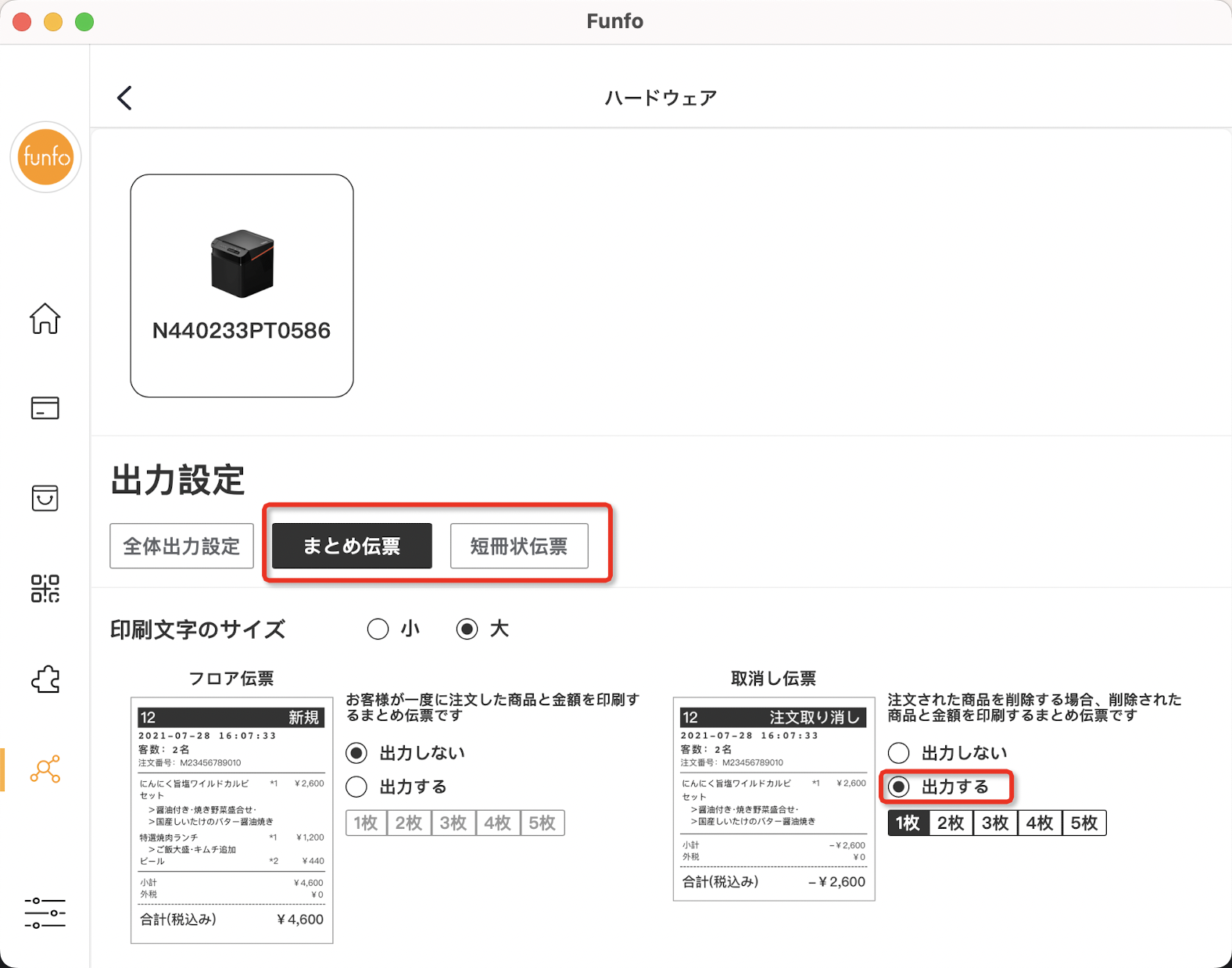The width and height of the screenshot is (1232, 968).
Task: Choose 3枚 copies for 取消し伝票
Action: [996, 823]
